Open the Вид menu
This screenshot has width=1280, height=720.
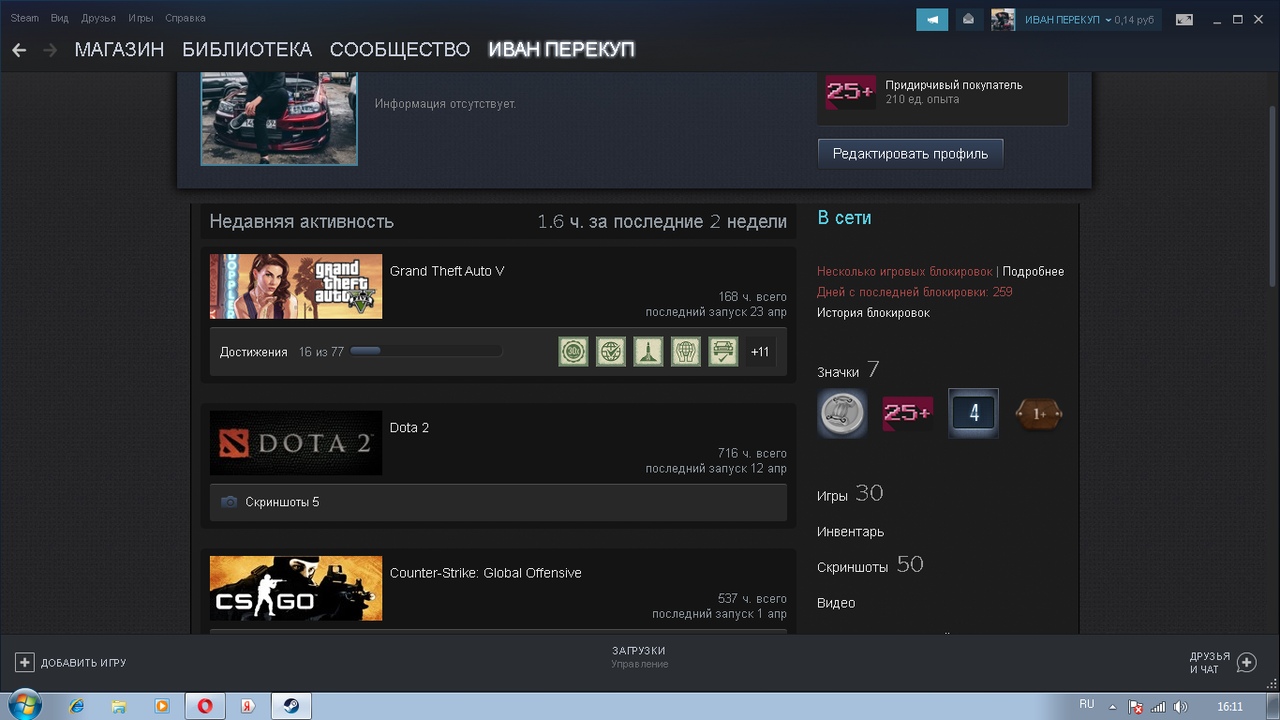60,18
